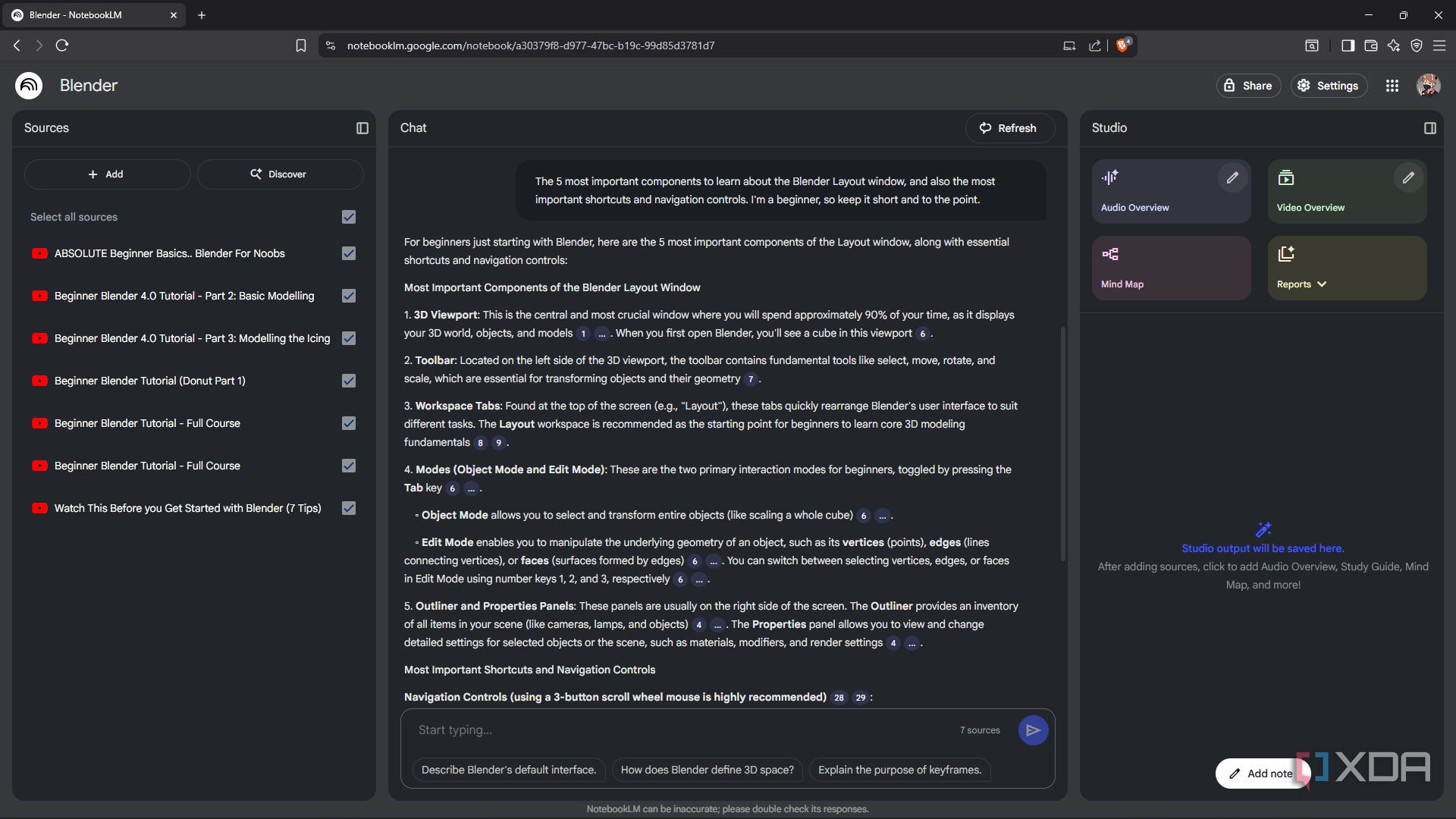
Task: Reload the browser page
Action: (62, 45)
